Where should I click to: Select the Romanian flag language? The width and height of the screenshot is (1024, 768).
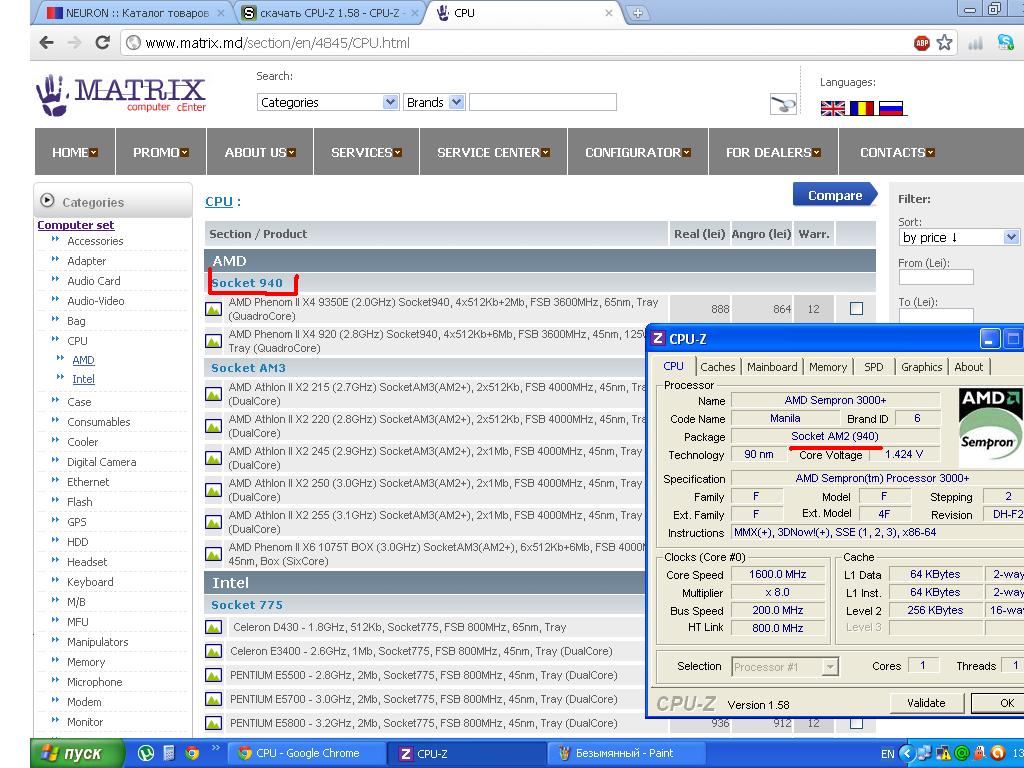pyautogui.click(x=861, y=108)
